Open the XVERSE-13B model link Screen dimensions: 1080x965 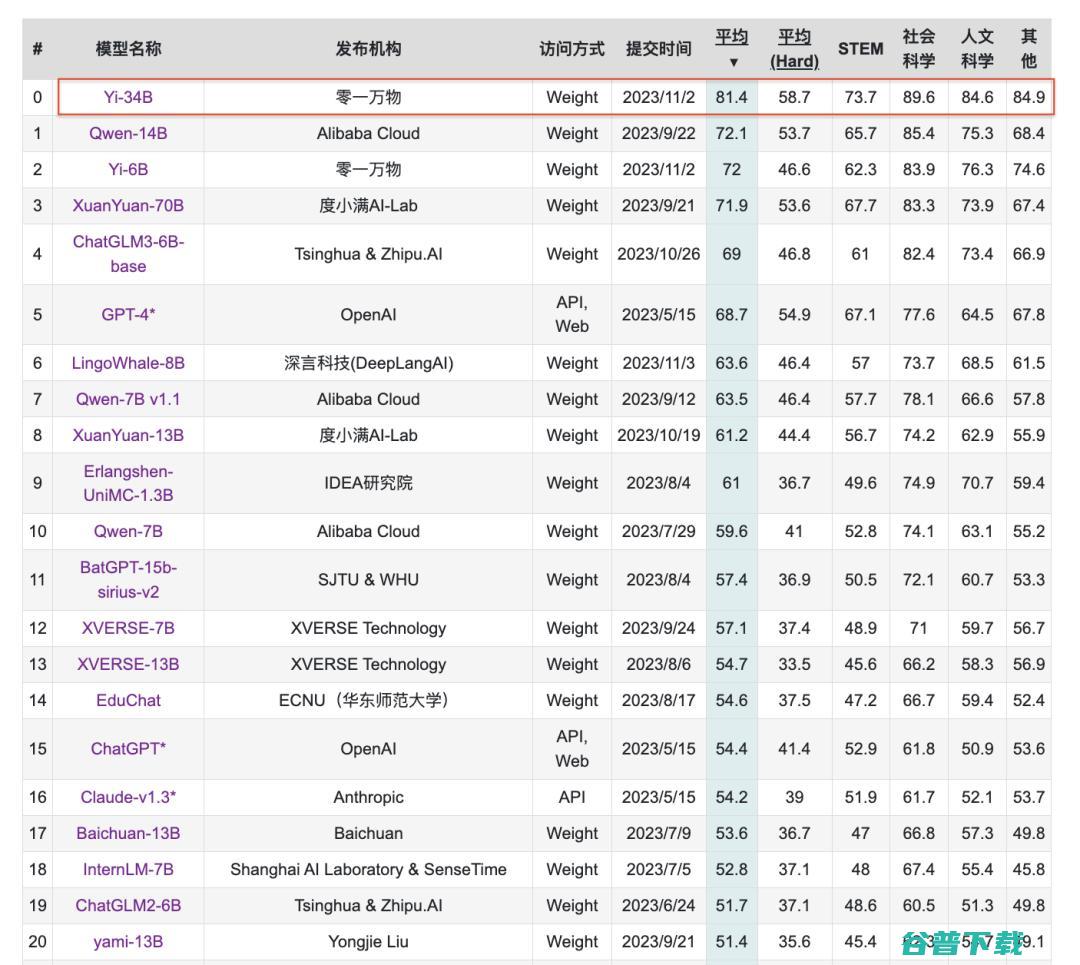point(128,664)
